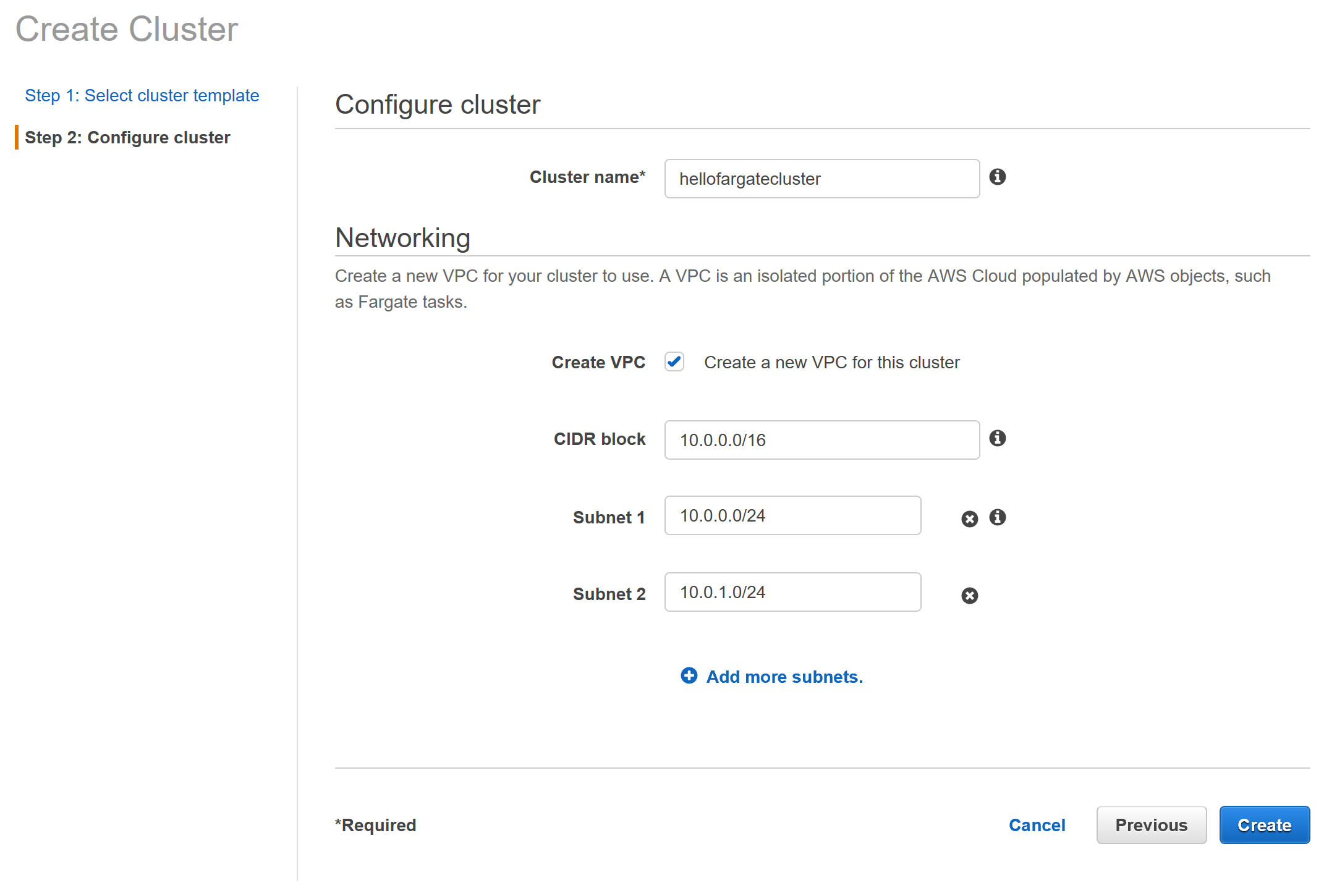1337x896 pixels.
Task: Click the info icon beside Cluster name
Action: [997, 177]
